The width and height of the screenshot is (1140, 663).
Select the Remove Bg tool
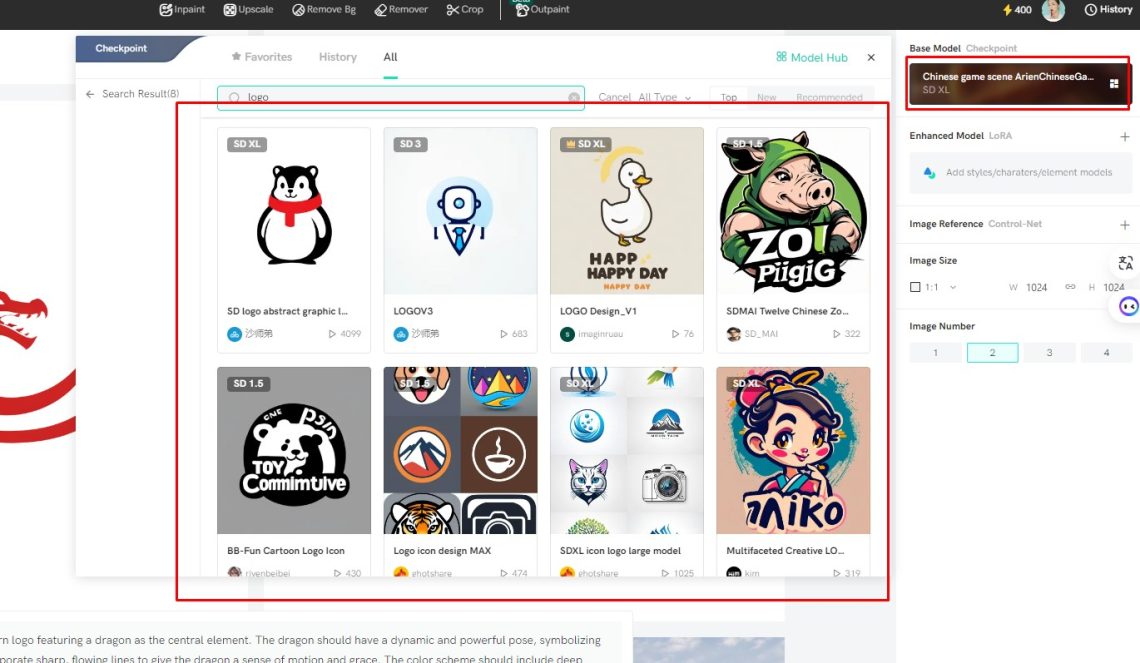click(322, 9)
